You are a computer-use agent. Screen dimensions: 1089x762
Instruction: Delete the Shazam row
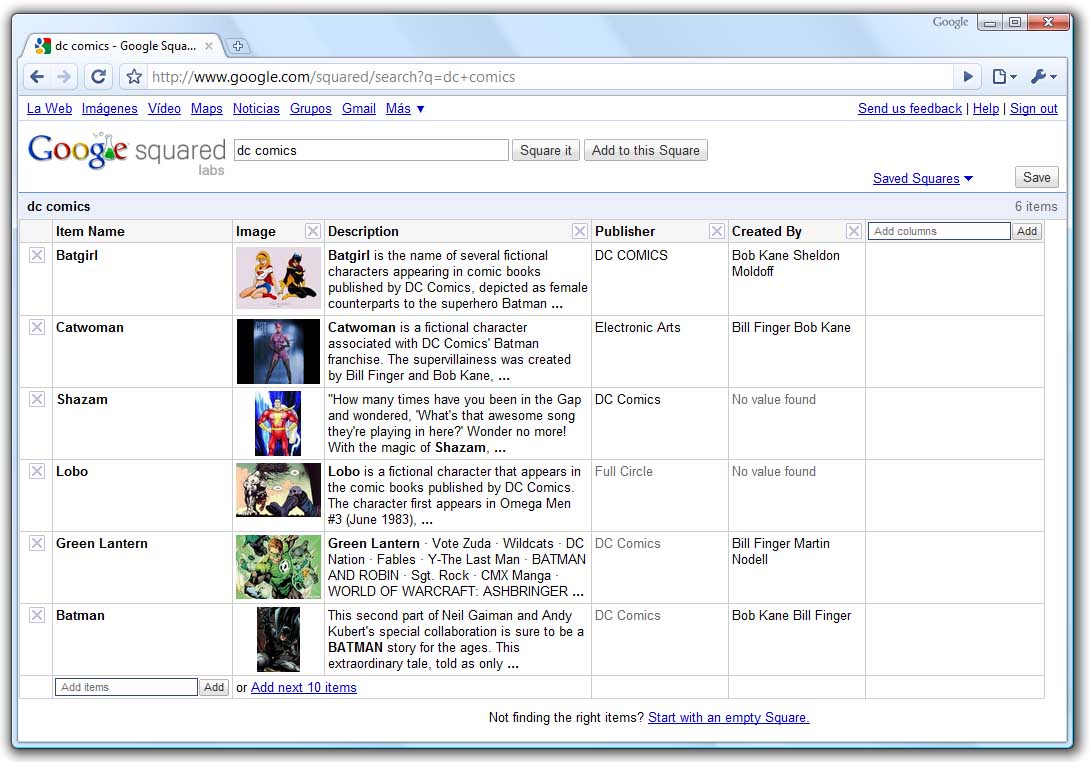[x=37, y=399]
